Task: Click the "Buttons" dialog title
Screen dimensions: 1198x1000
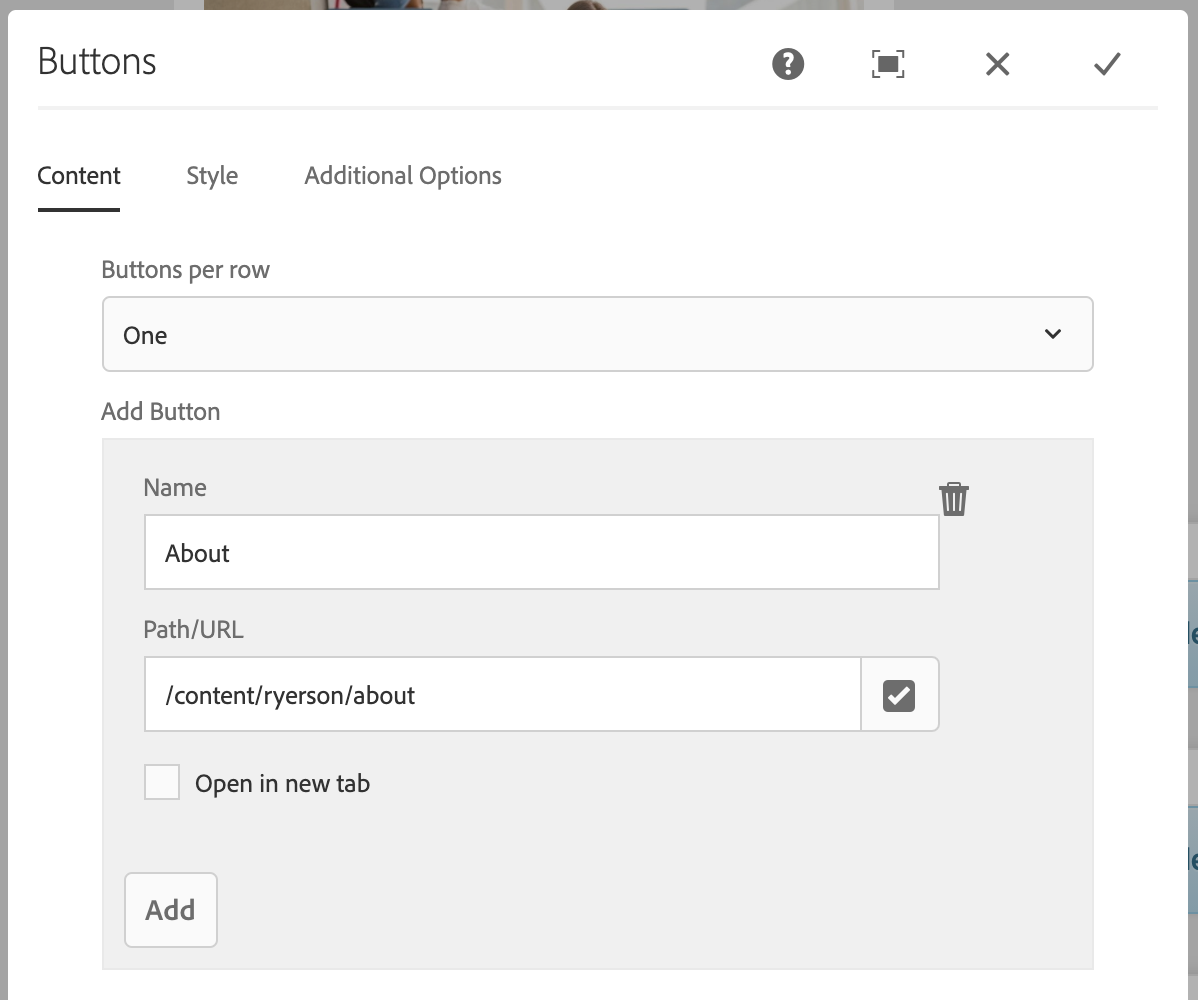Action: [97, 62]
